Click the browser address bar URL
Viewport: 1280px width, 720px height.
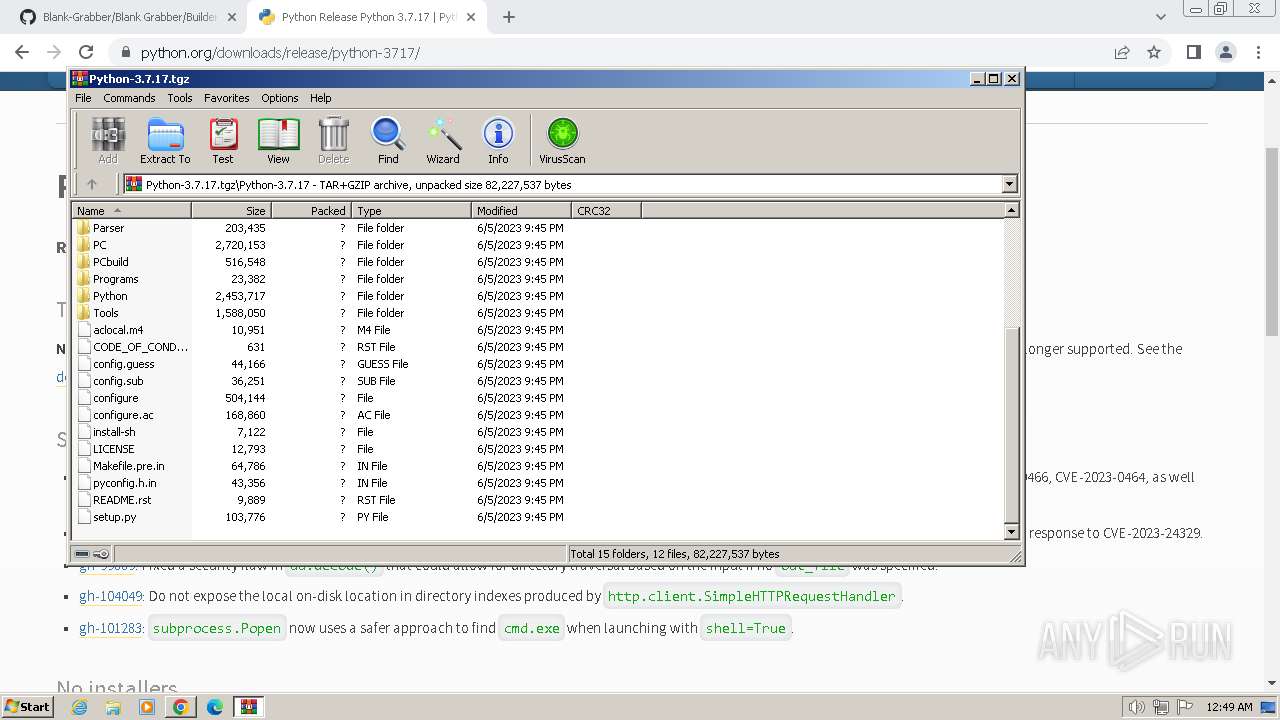pos(280,52)
